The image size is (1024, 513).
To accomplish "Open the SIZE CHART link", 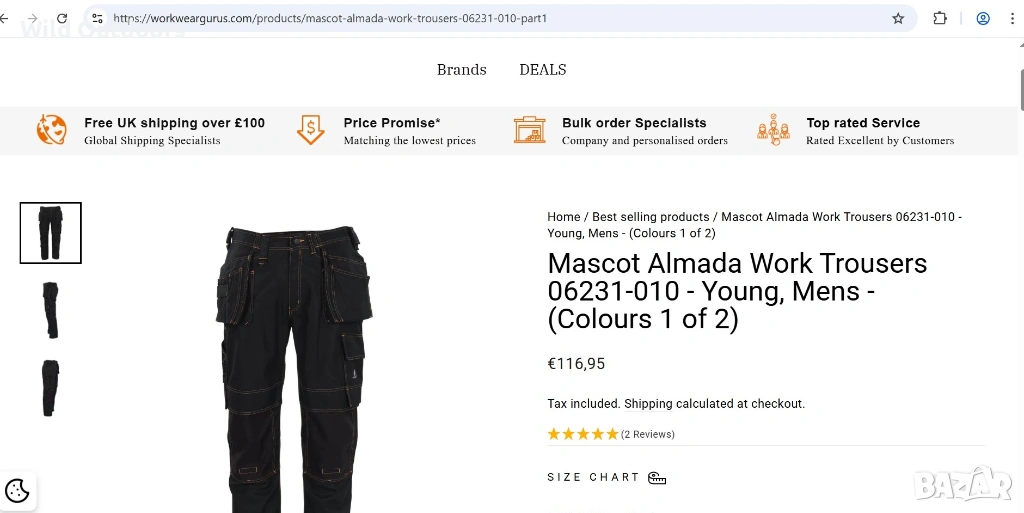I will [x=593, y=478].
